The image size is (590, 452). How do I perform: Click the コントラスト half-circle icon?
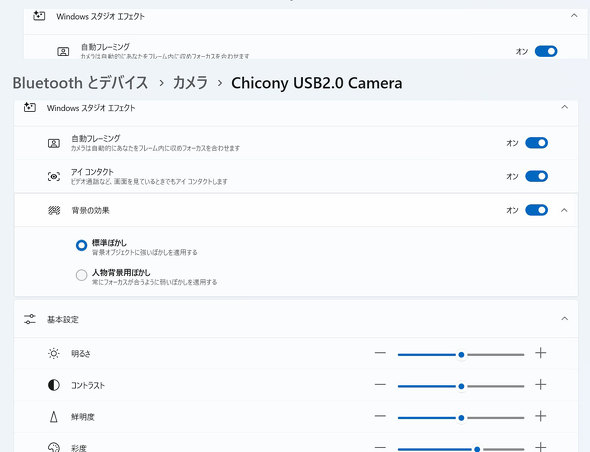click(54, 385)
